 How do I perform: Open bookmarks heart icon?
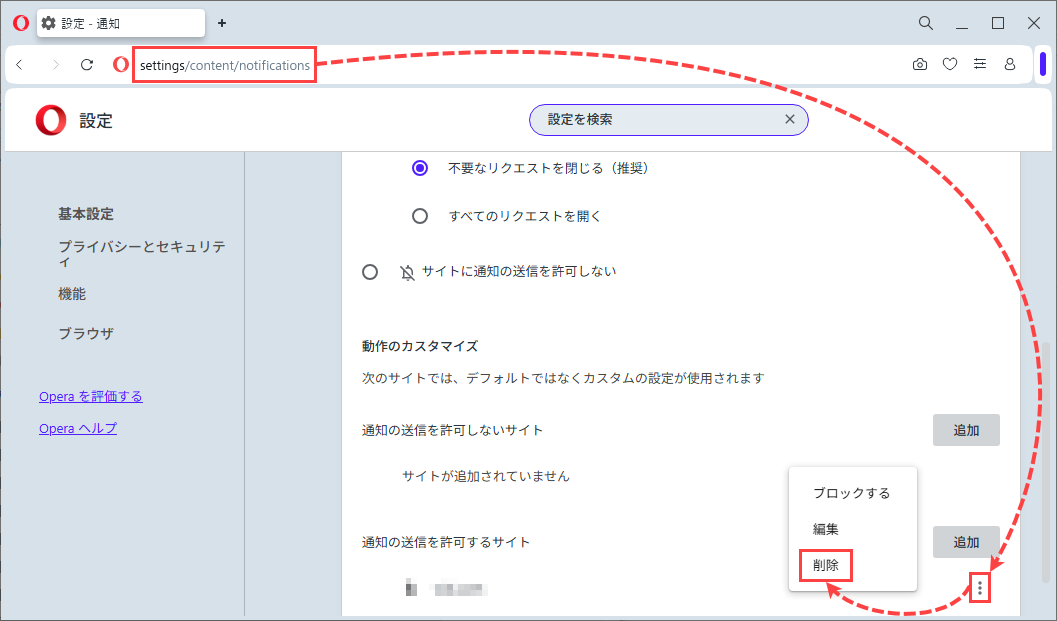950,65
